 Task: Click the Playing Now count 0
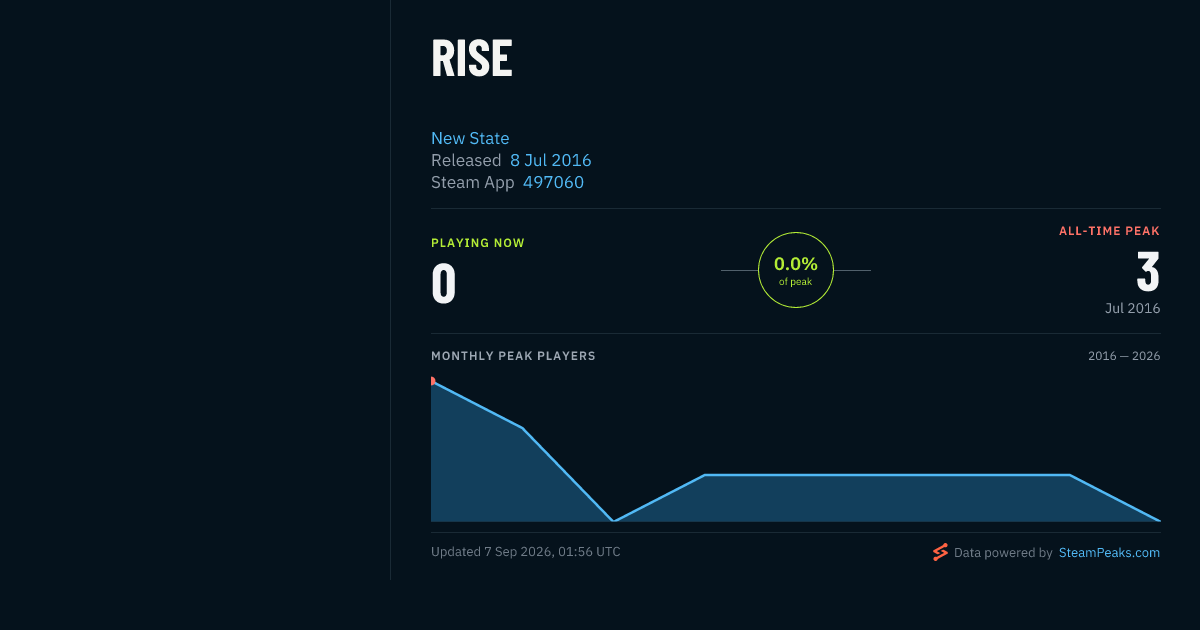coord(444,284)
